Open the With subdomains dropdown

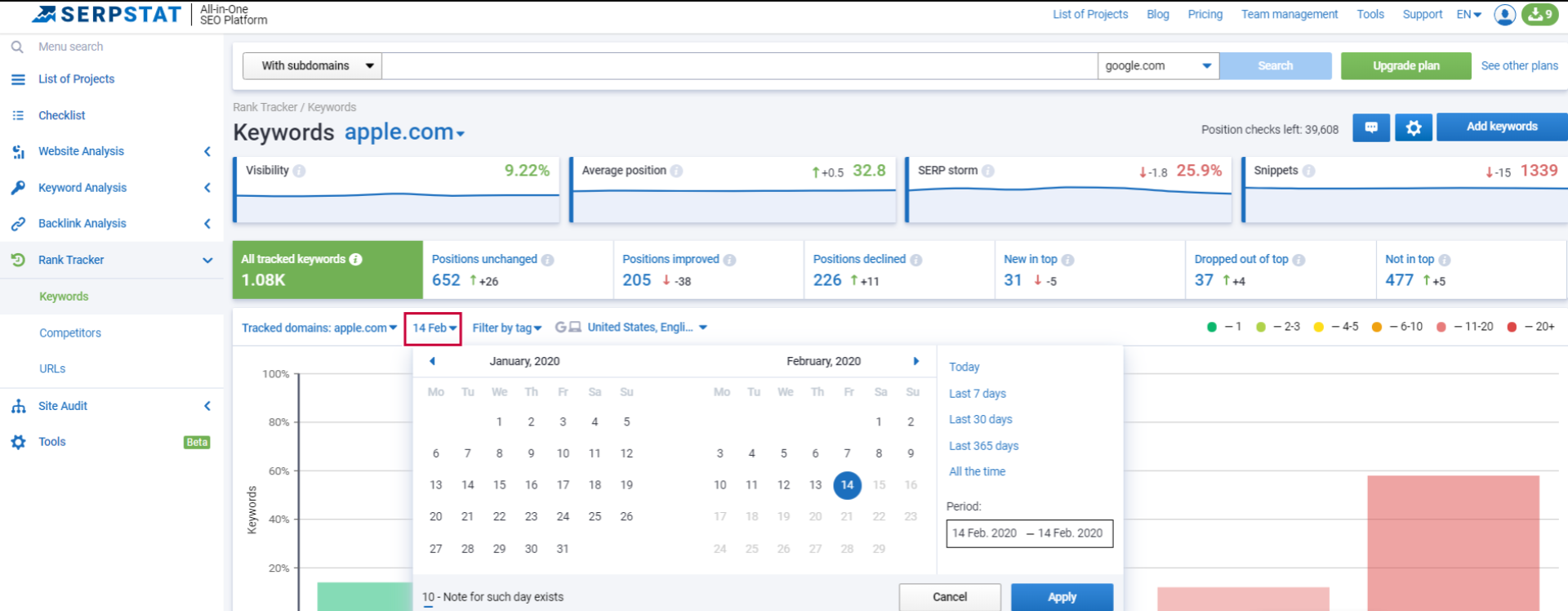[x=313, y=66]
